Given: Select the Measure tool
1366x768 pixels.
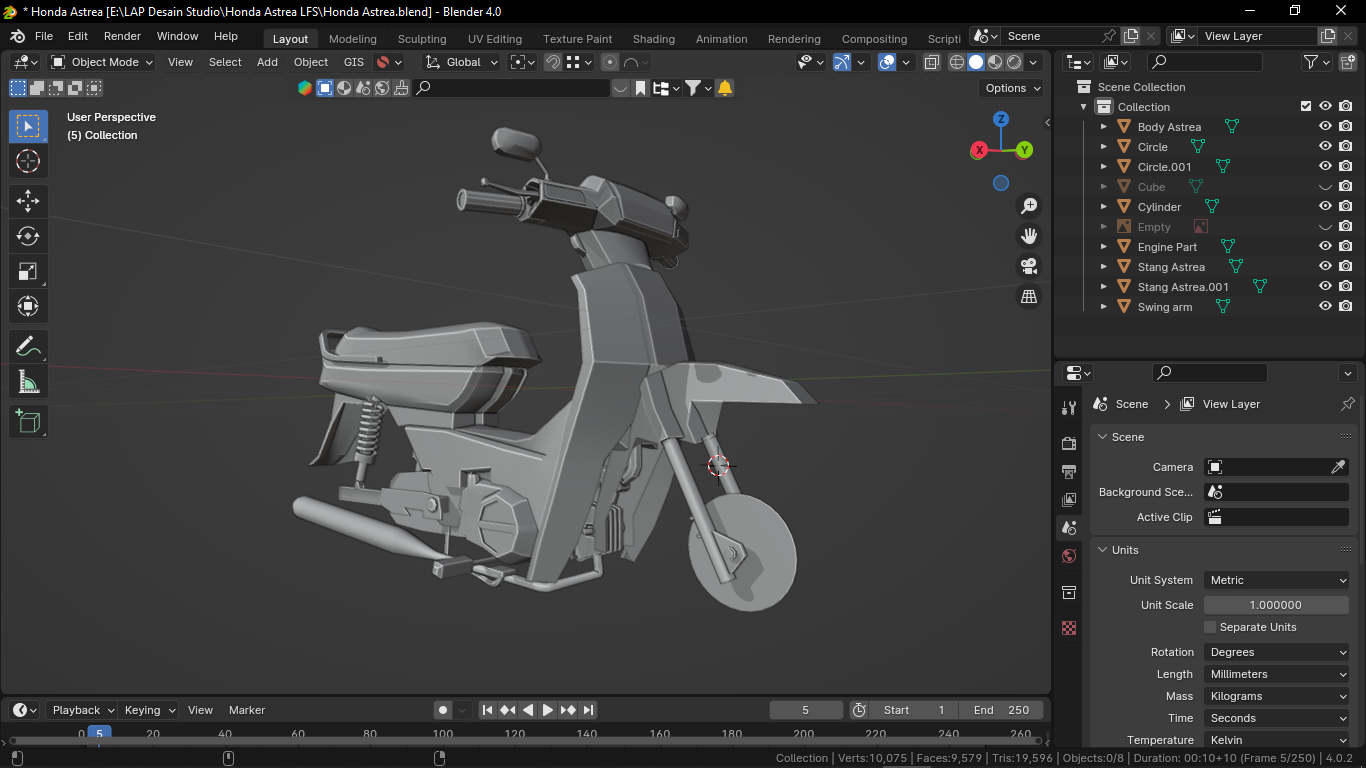Looking at the screenshot, I should 28,382.
